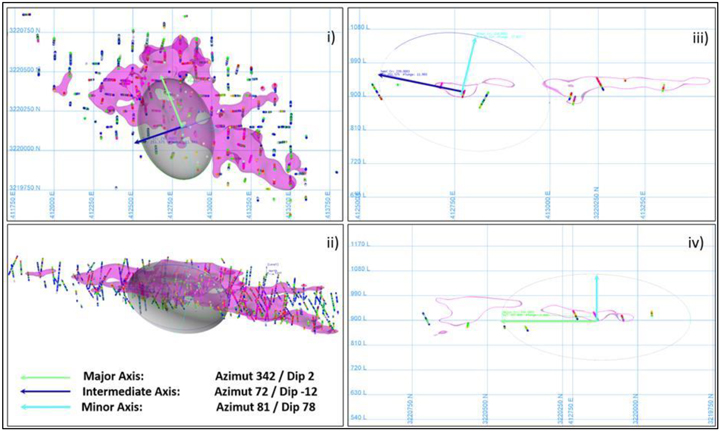This screenshot has width=720, height=431.
Task: Click the 'ii)' panel label
Action: pyautogui.click(x=324, y=240)
